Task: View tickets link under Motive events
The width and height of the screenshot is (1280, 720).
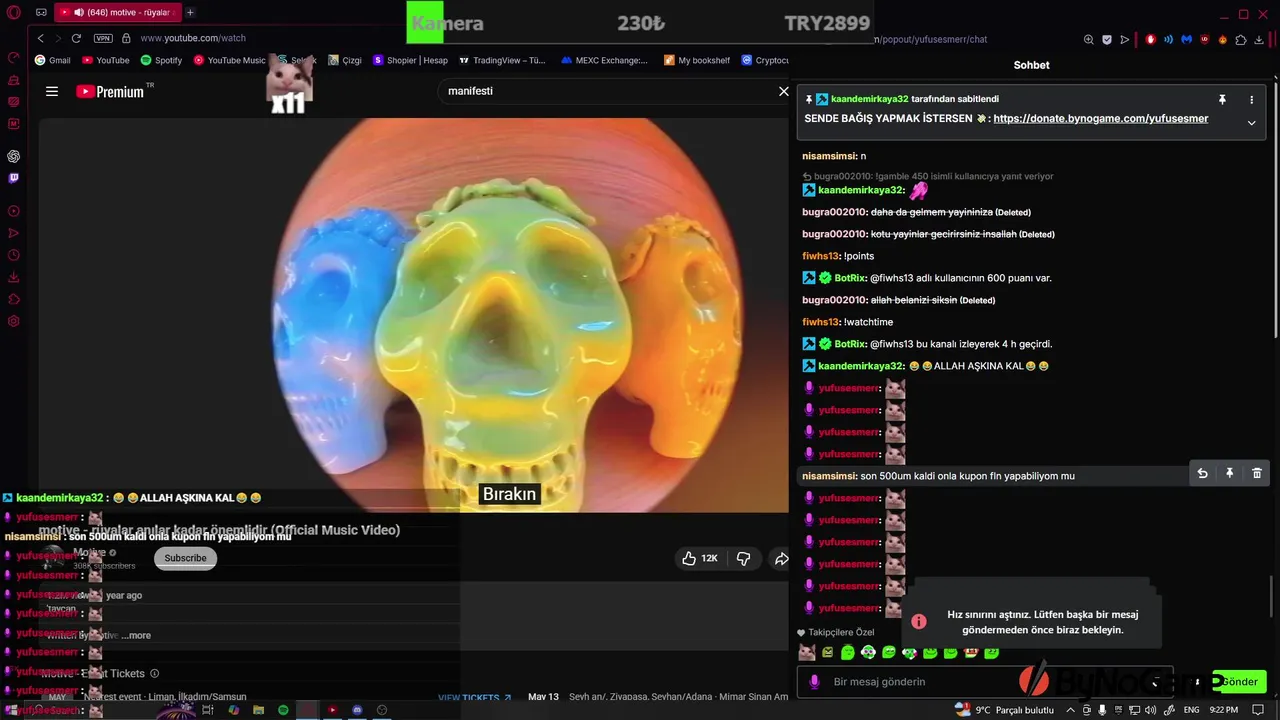Action: tap(475, 698)
